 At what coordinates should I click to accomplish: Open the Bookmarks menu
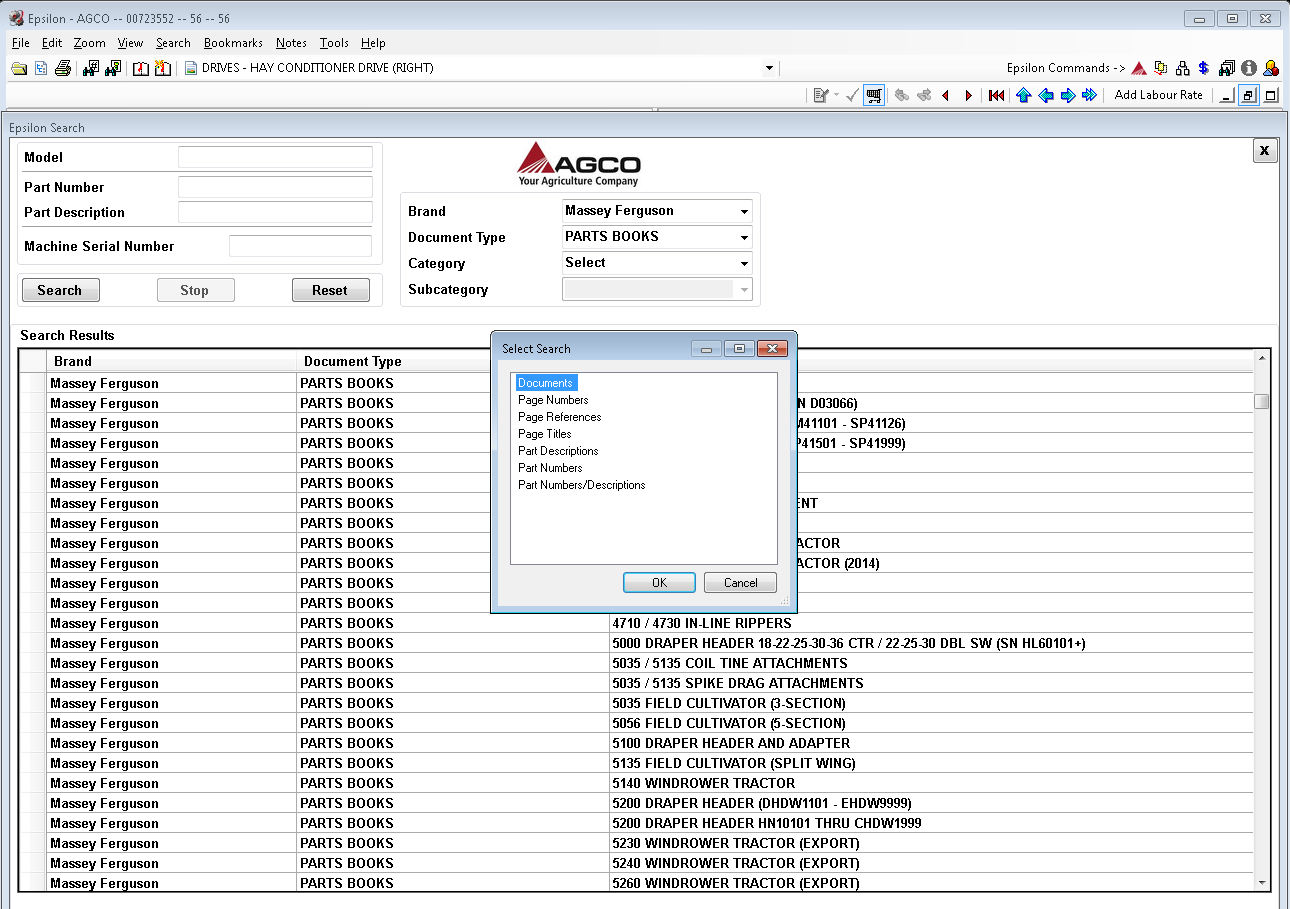click(233, 43)
